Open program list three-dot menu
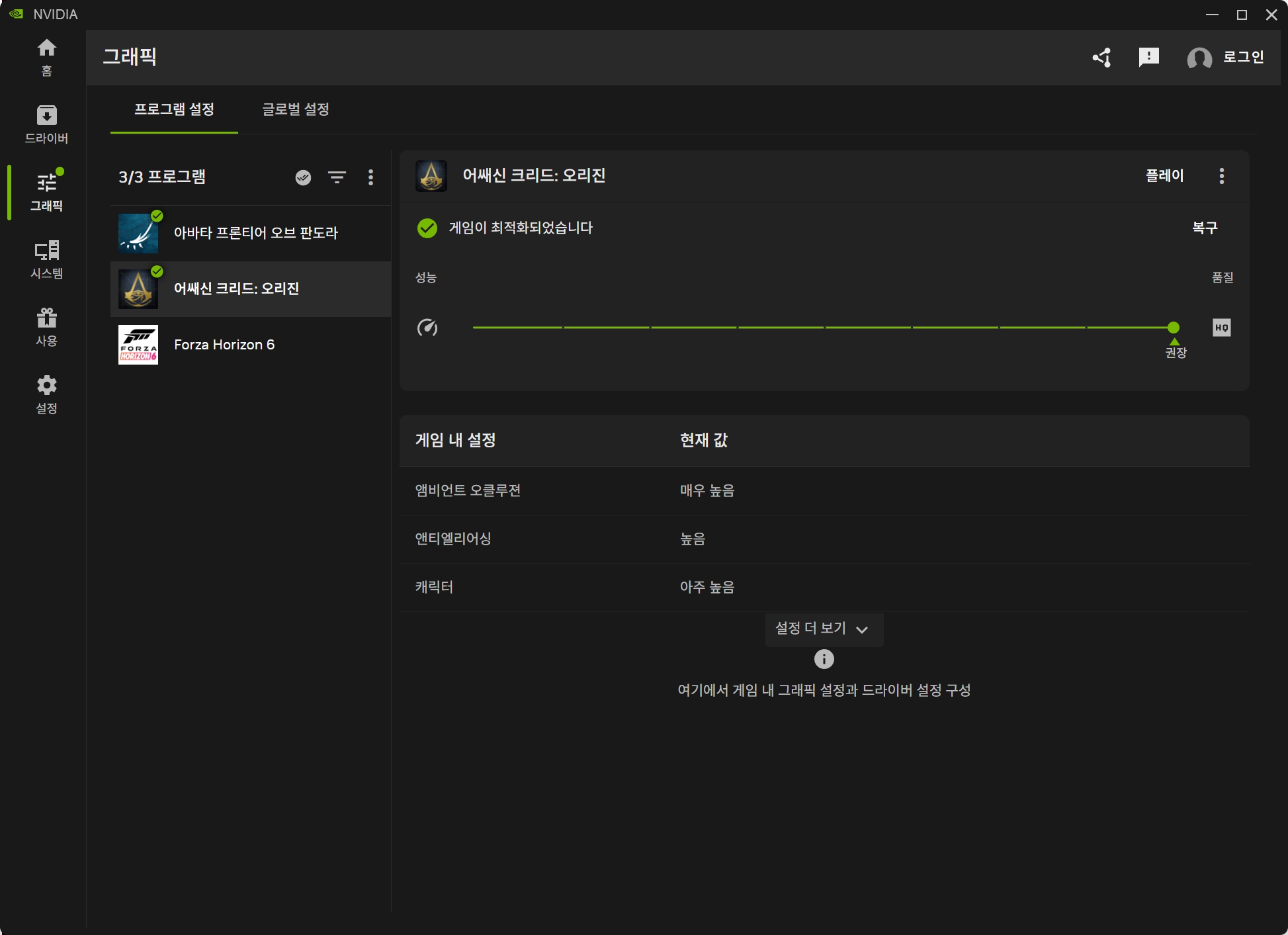 click(x=370, y=177)
